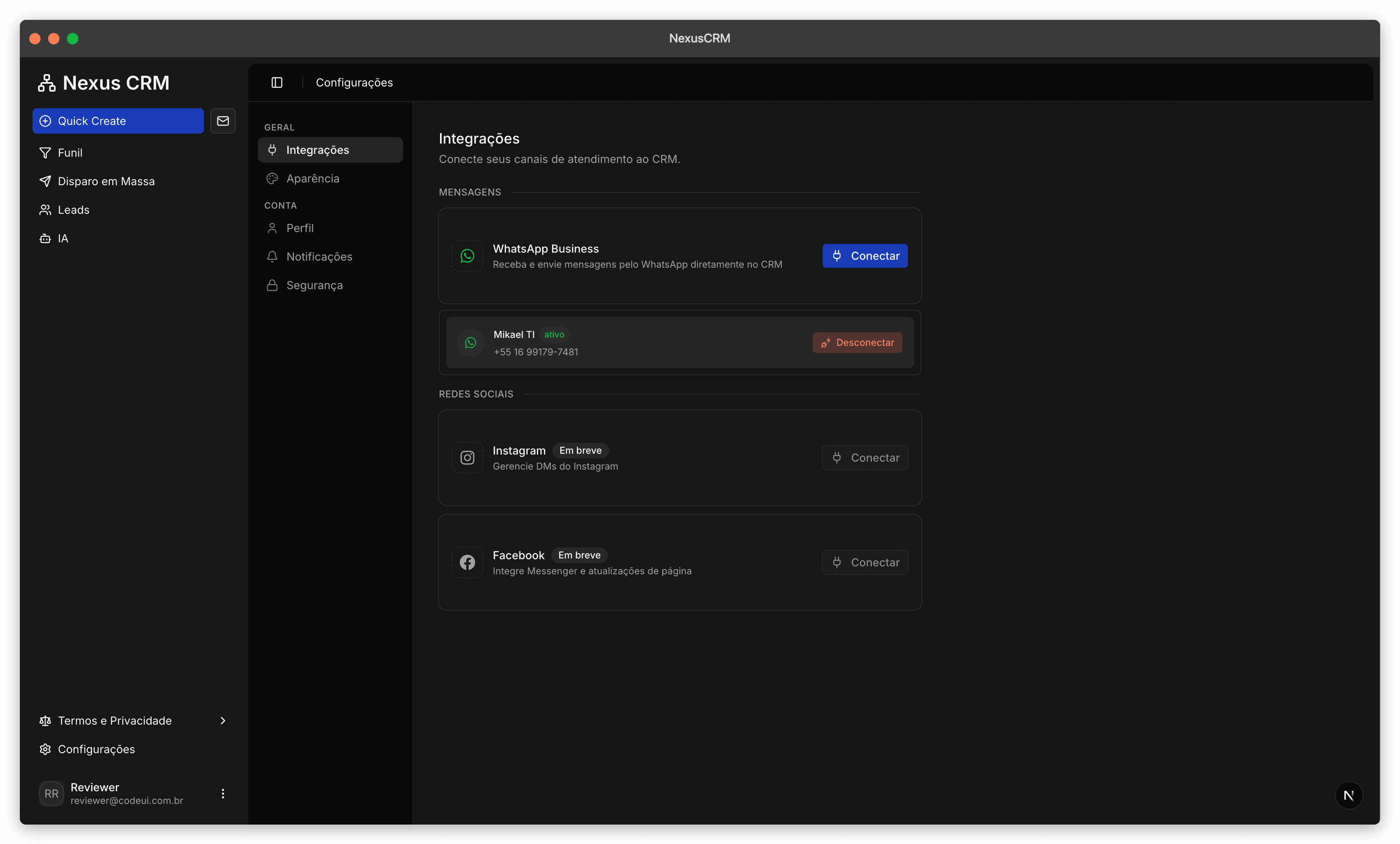The image size is (1400, 844).
Task: Click the Instagram 'Em breve' badge
Action: [x=580, y=451]
